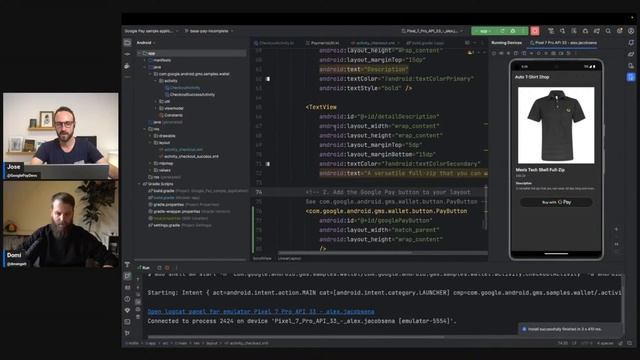Click the warnings indicator in editor top-right

click(471, 53)
